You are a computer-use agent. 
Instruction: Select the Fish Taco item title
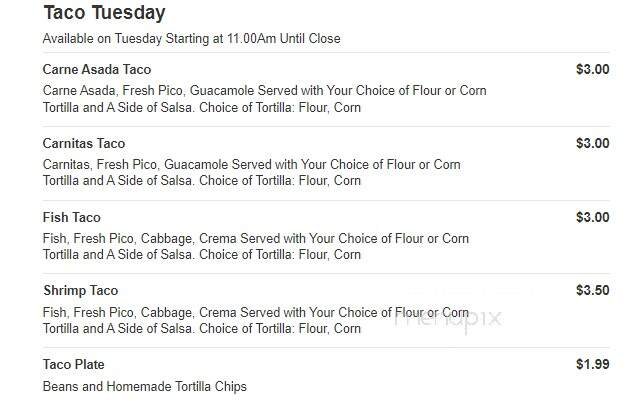tap(71, 217)
